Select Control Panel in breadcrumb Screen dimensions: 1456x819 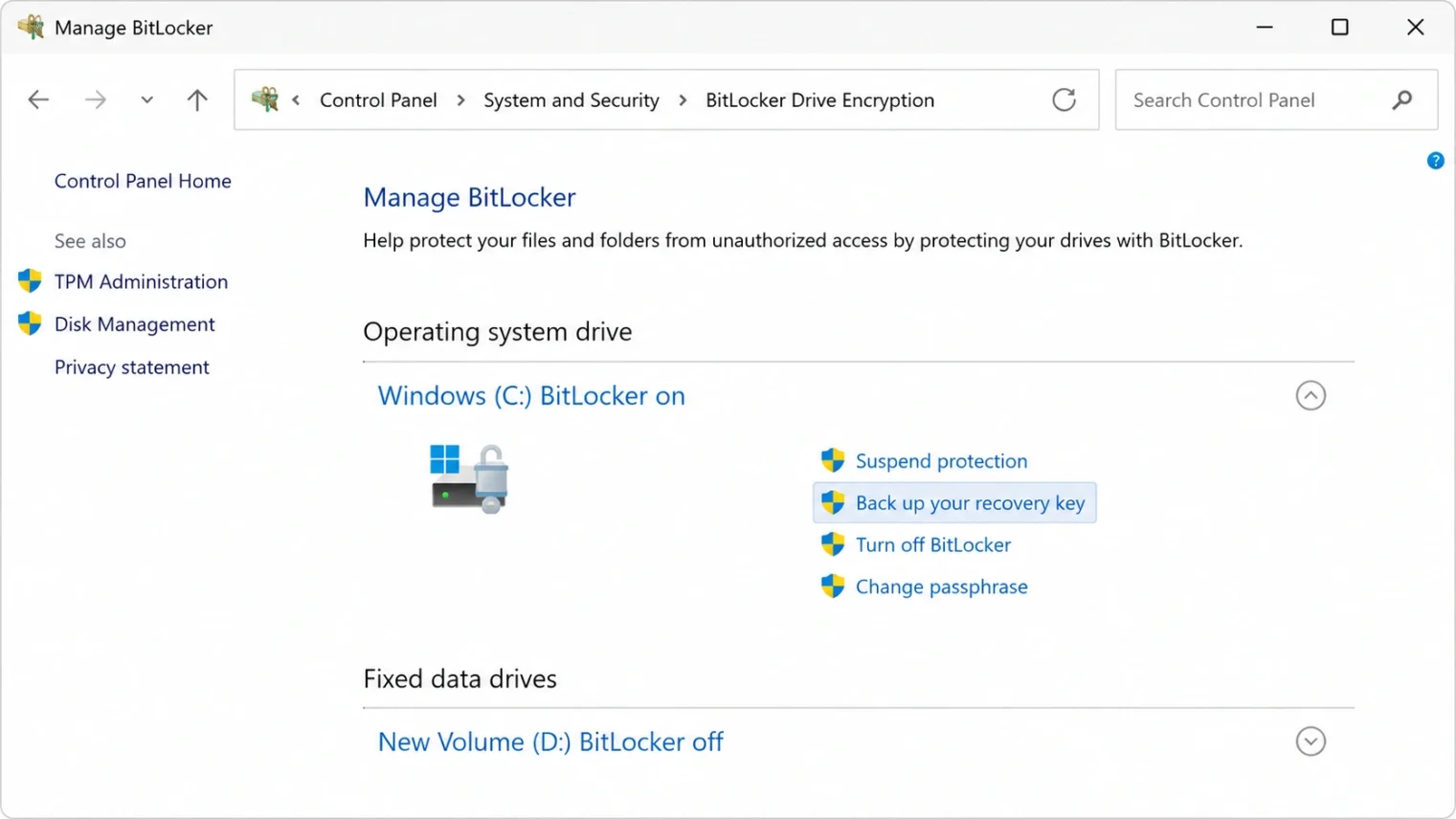click(378, 100)
